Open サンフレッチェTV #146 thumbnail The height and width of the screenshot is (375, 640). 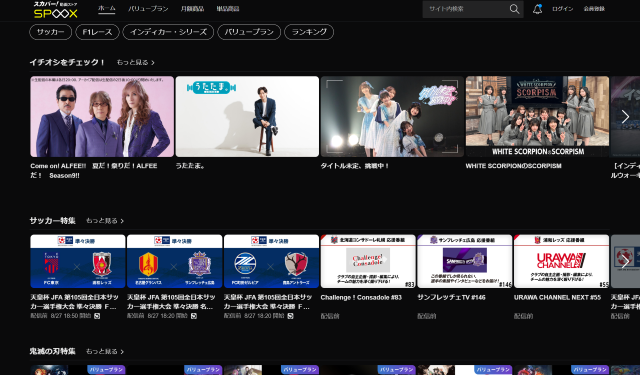click(x=464, y=261)
